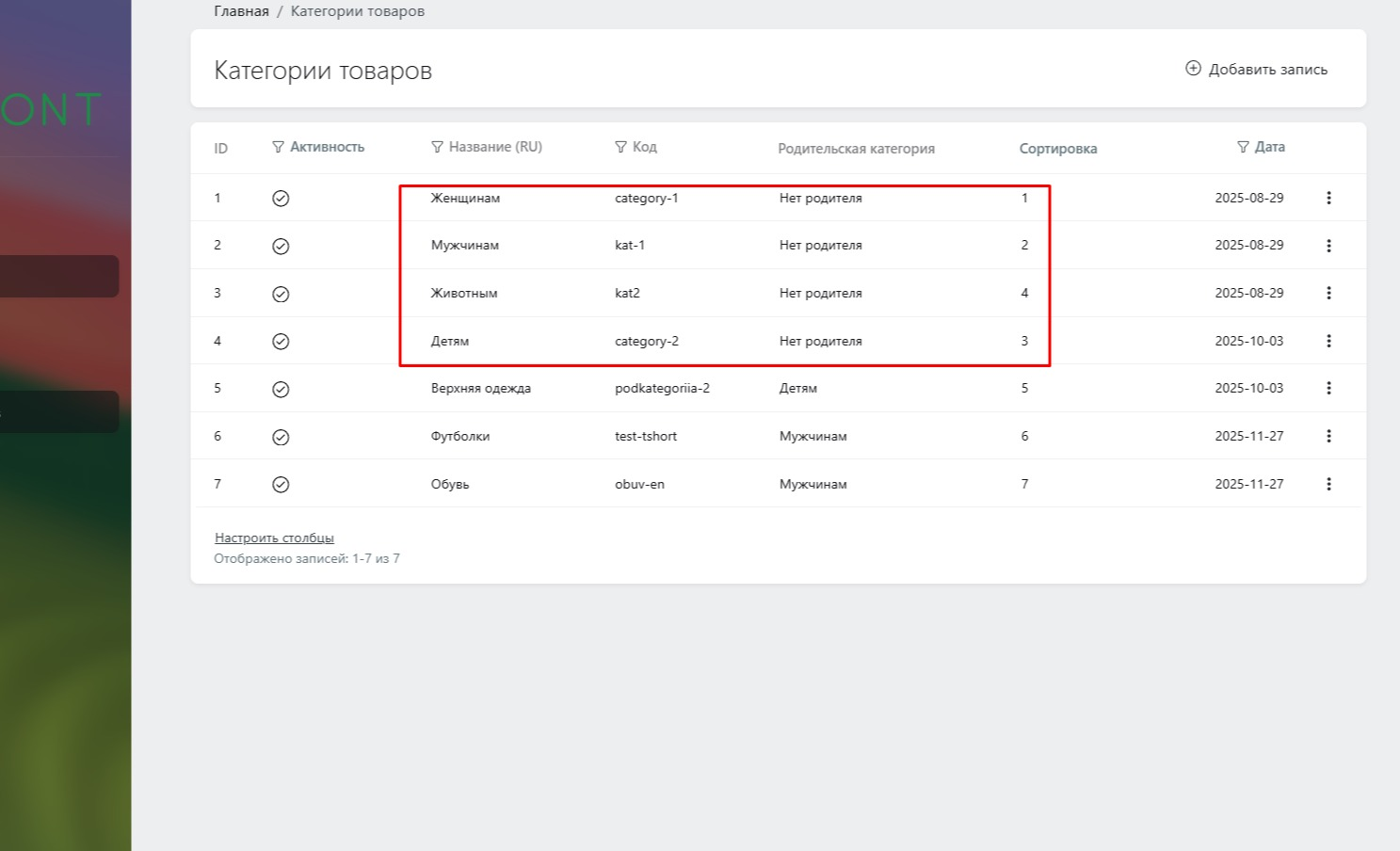Sort by Сортировка column header
The height and width of the screenshot is (851, 1400).
click(1057, 149)
